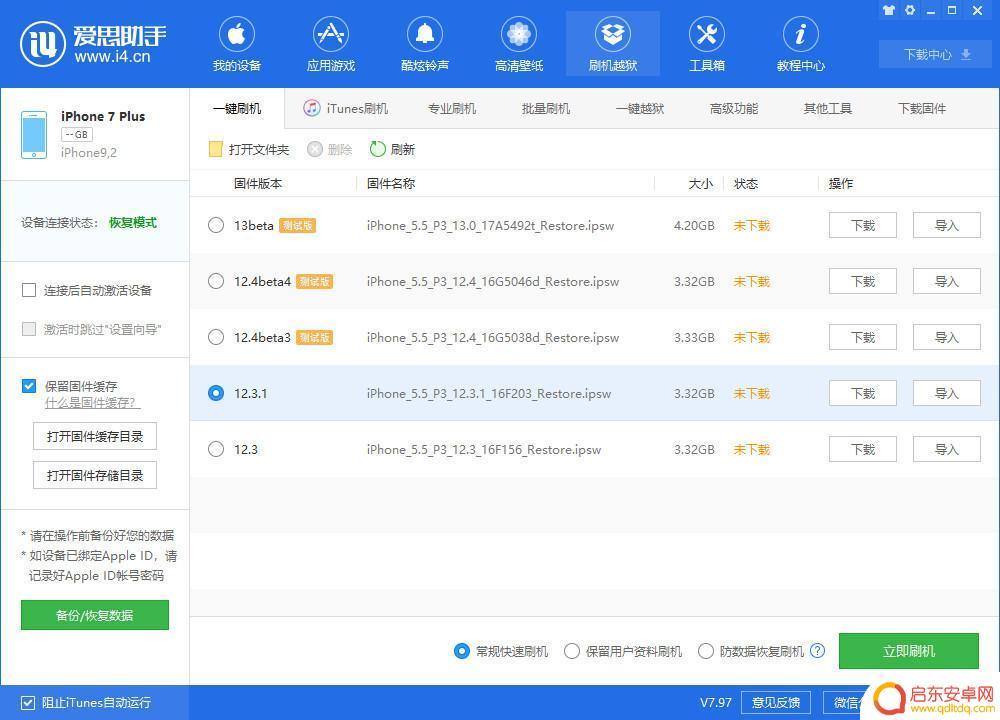Click file name iPhone_5.5_P3_12.3.1_16F203_Restore.ipsw
1000x720 pixels.
click(489, 393)
